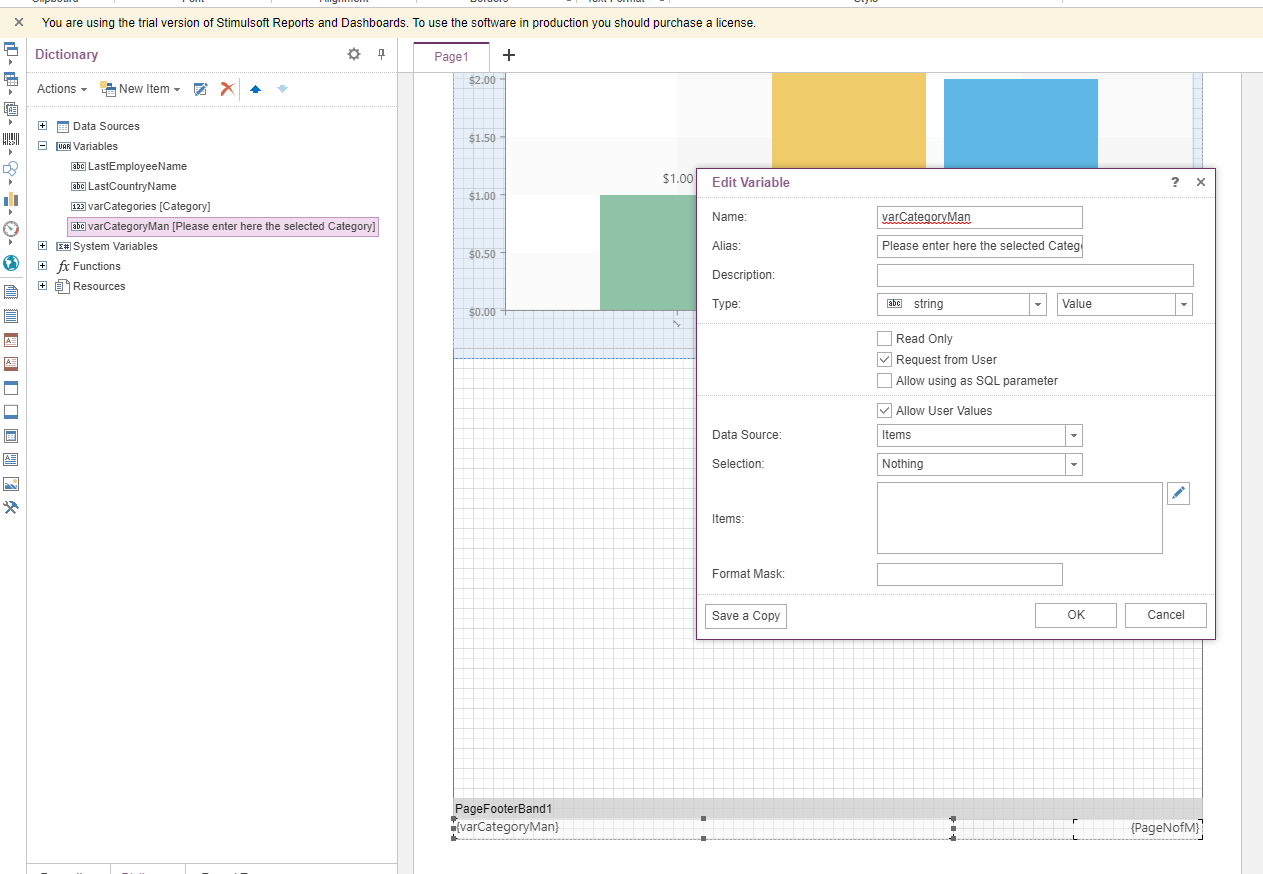Select the Map globe component in the toolbox

pyautogui.click(x=11, y=263)
